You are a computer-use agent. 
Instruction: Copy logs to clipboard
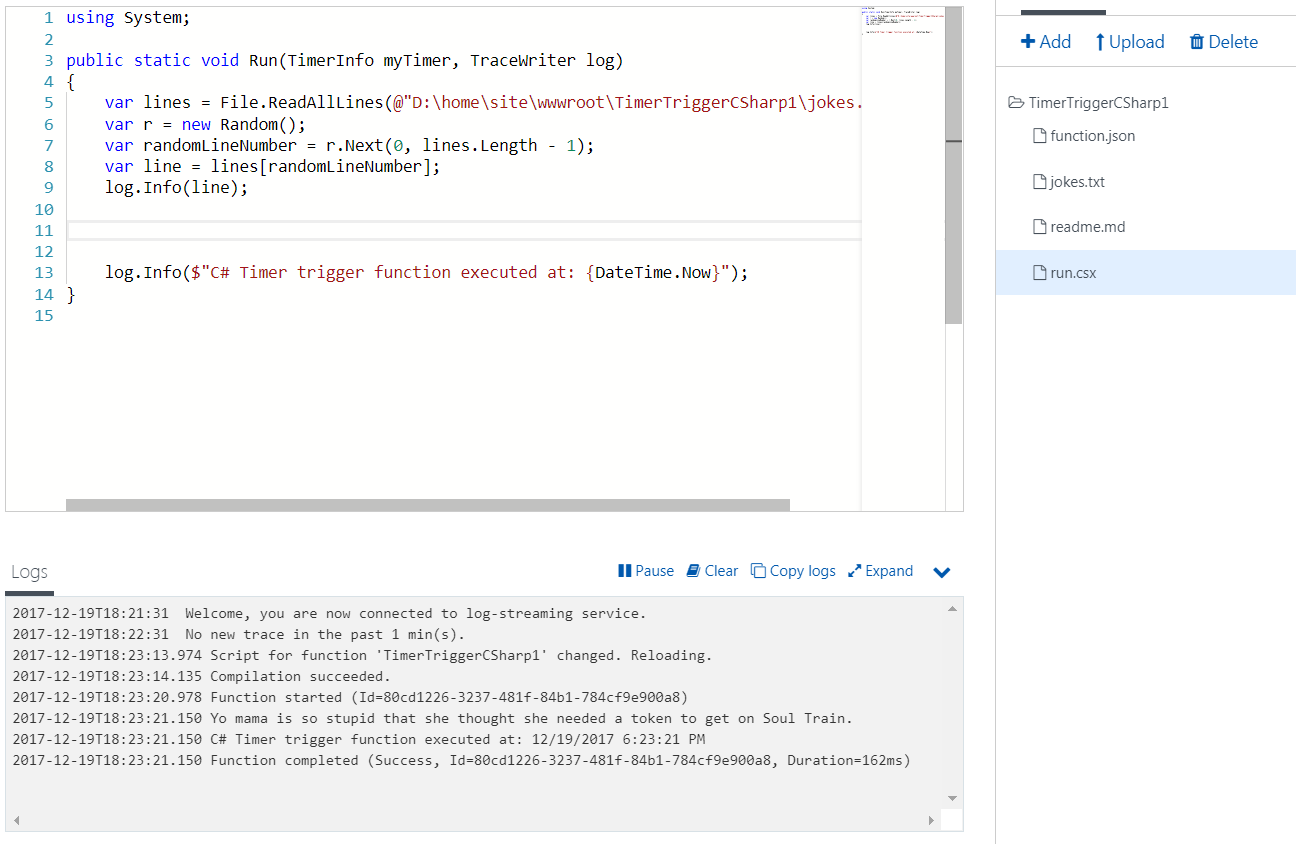(793, 570)
